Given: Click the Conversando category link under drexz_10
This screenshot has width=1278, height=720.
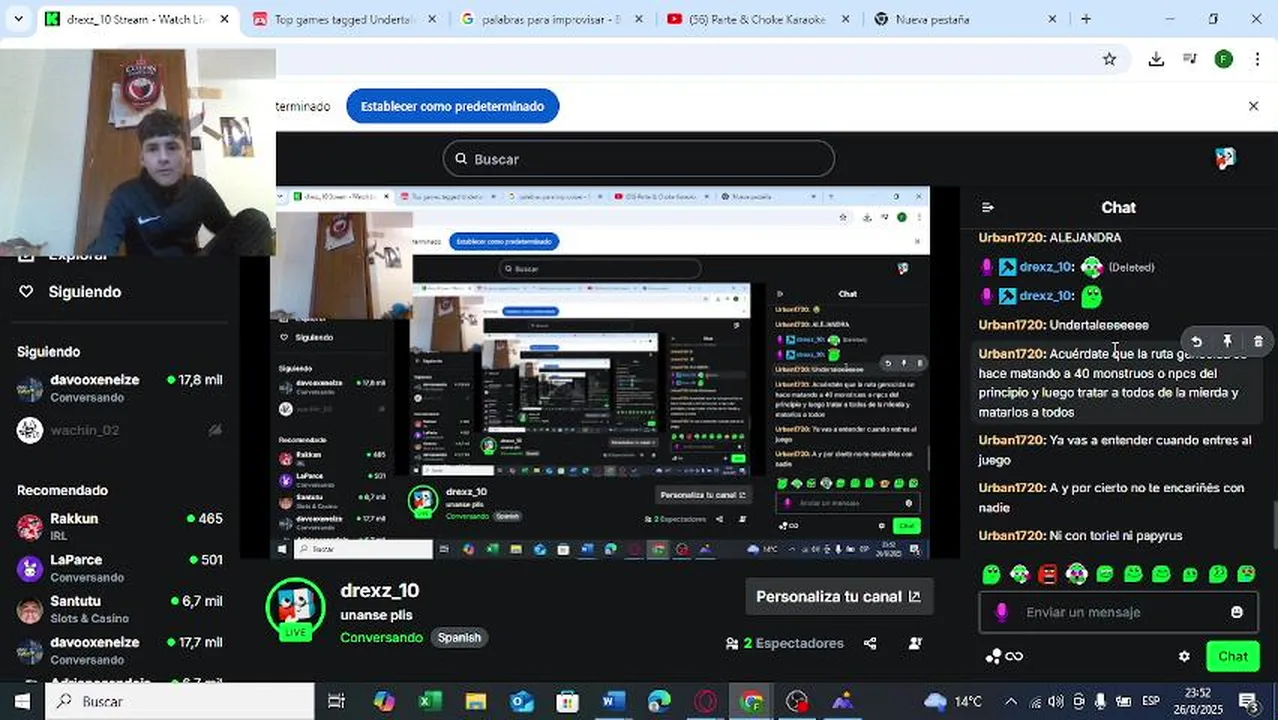Looking at the screenshot, I should click(x=381, y=638).
